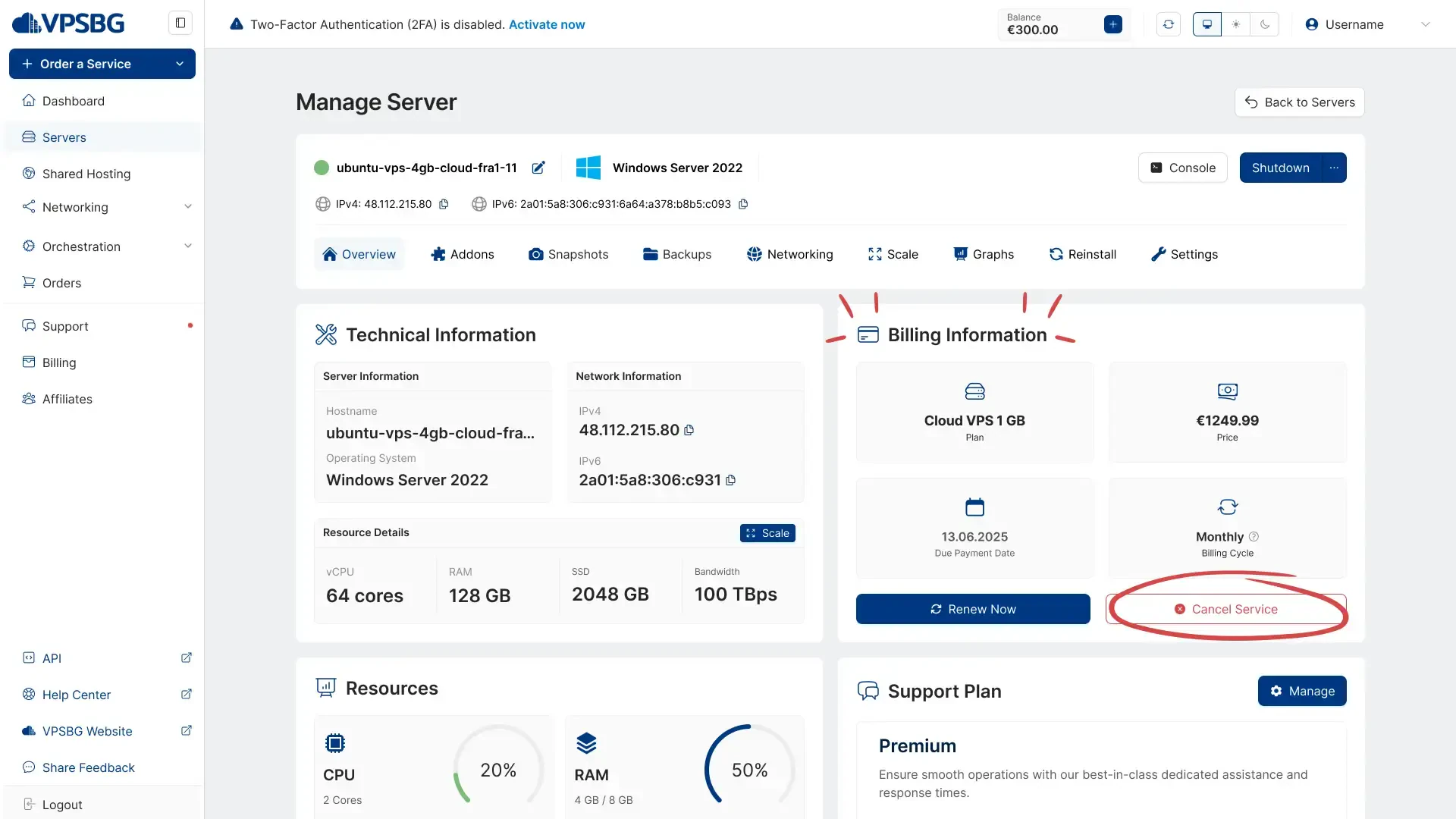Image resolution: width=1456 pixels, height=819 pixels.
Task: Copy the IPv4 address in header
Action: [444, 204]
